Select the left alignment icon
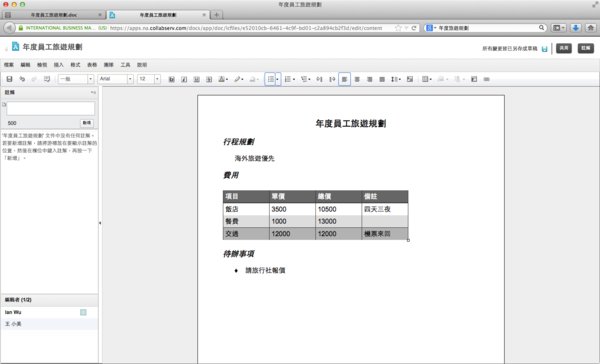Screen dimensions: 600x364 point(344,79)
